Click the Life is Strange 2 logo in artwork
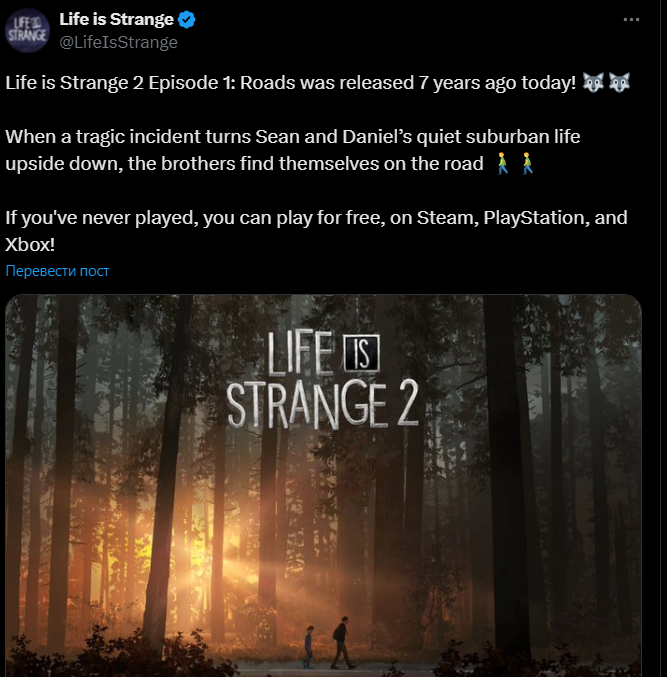The height and width of the screenshot is (677, 667). pos(322,380)
